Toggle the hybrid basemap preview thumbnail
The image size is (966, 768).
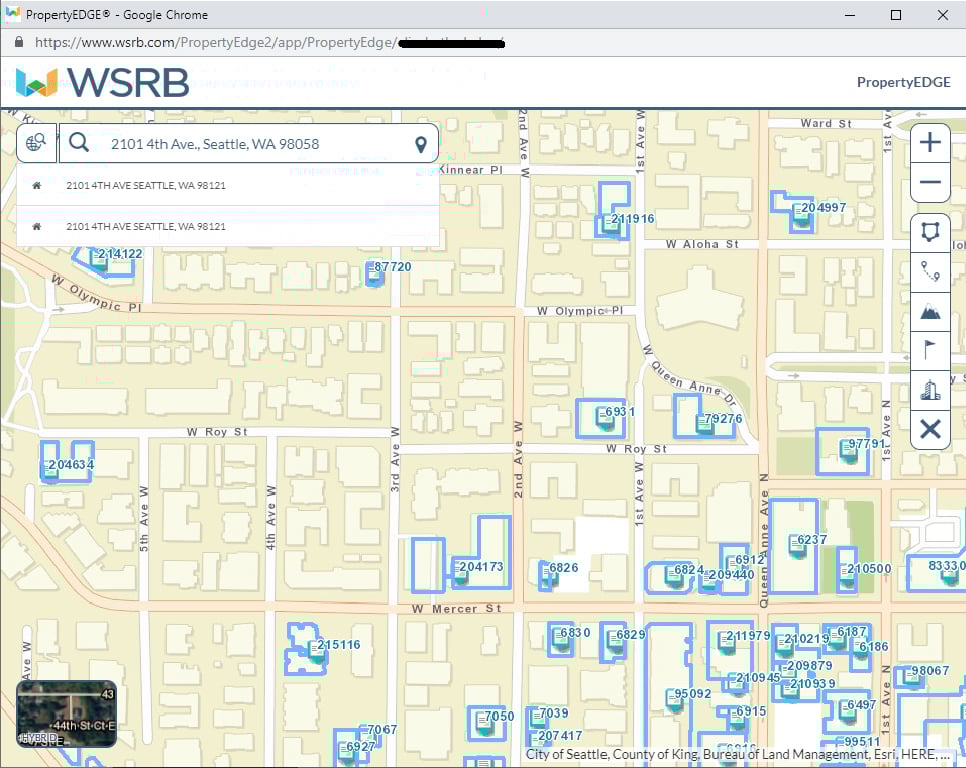click(66, 712)
